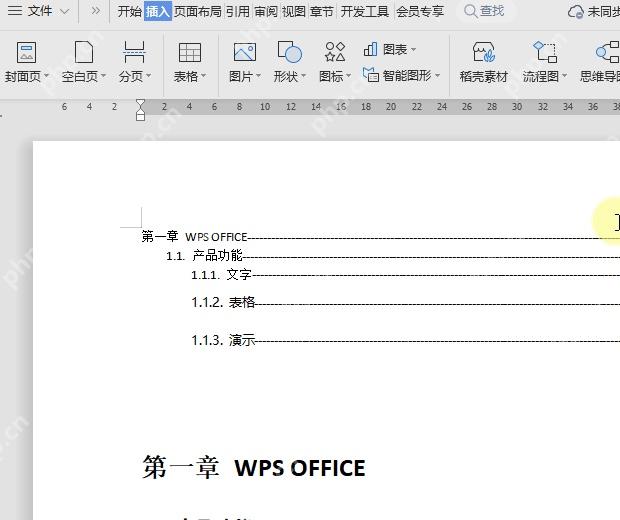This screenshot has width=620, height=520.
Task: Open the Developer Tools (开发工具) tab
Action: click(x=365, y=11)
